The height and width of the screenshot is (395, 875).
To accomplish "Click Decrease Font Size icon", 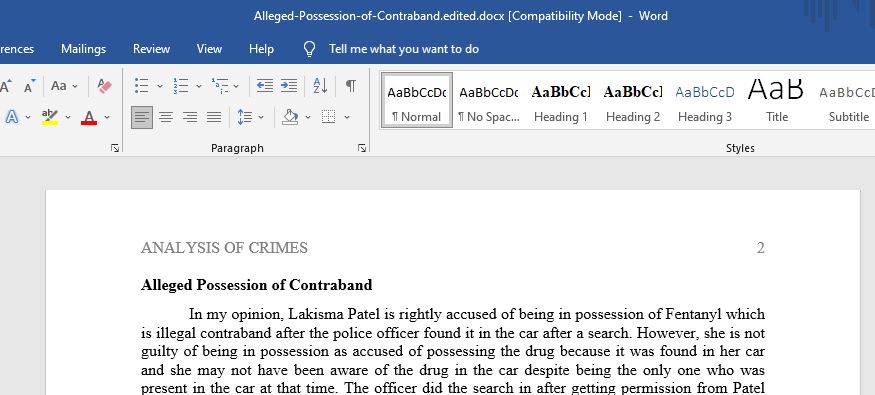I will (x=30, y=86).
